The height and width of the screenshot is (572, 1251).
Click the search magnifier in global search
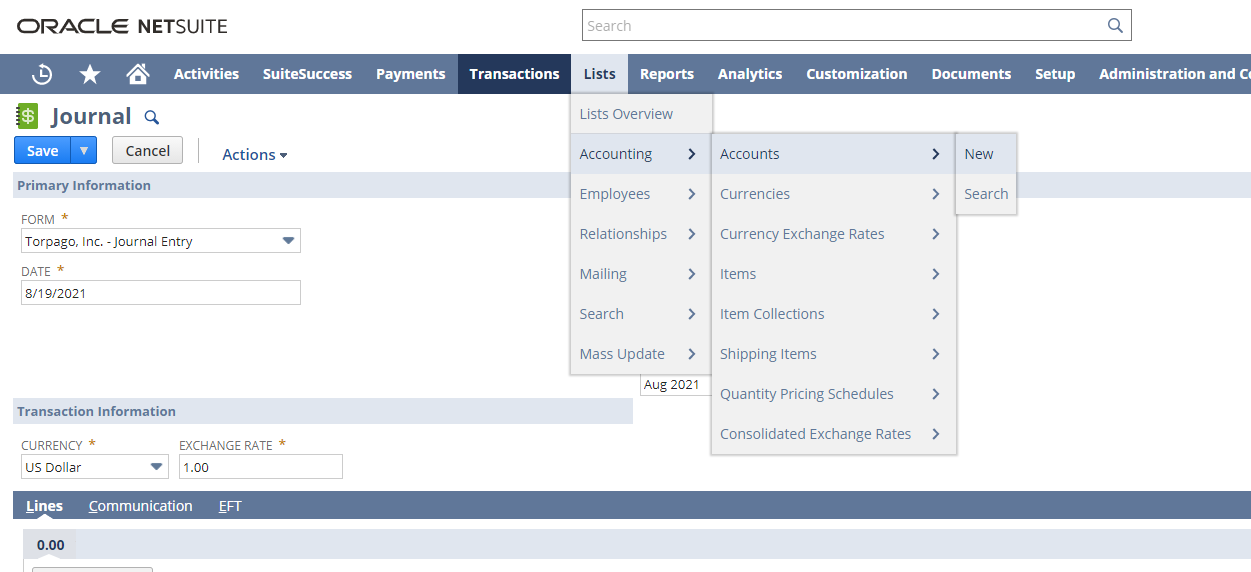click(1115, 26)
